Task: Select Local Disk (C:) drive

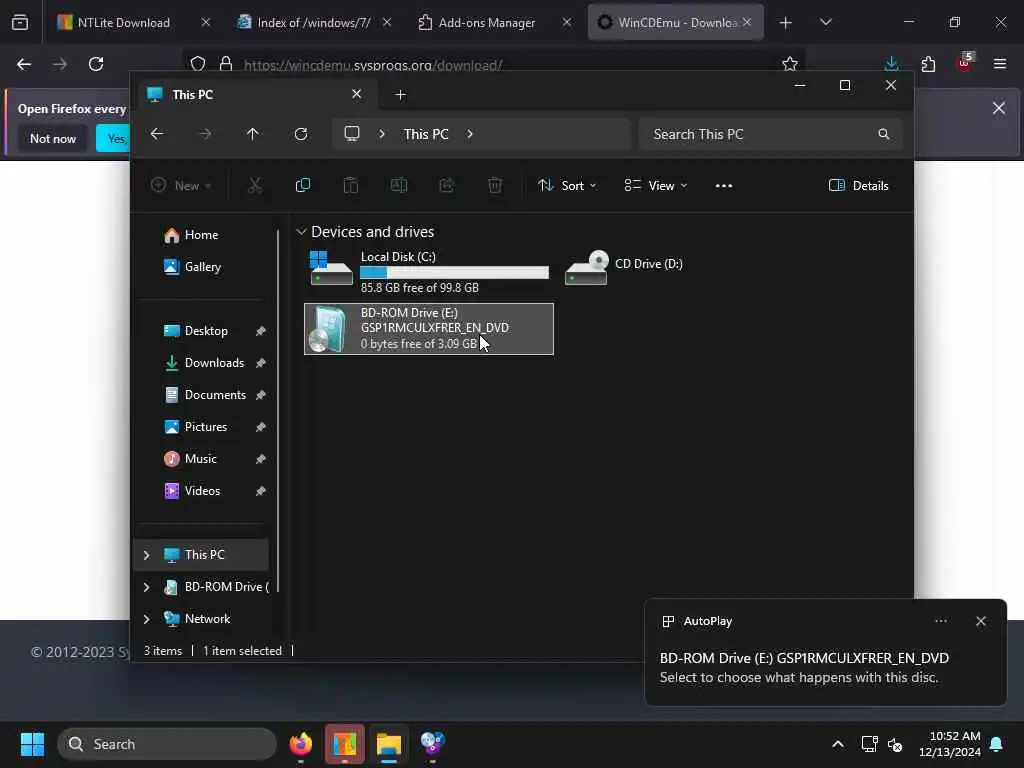Action: (429, 272)
